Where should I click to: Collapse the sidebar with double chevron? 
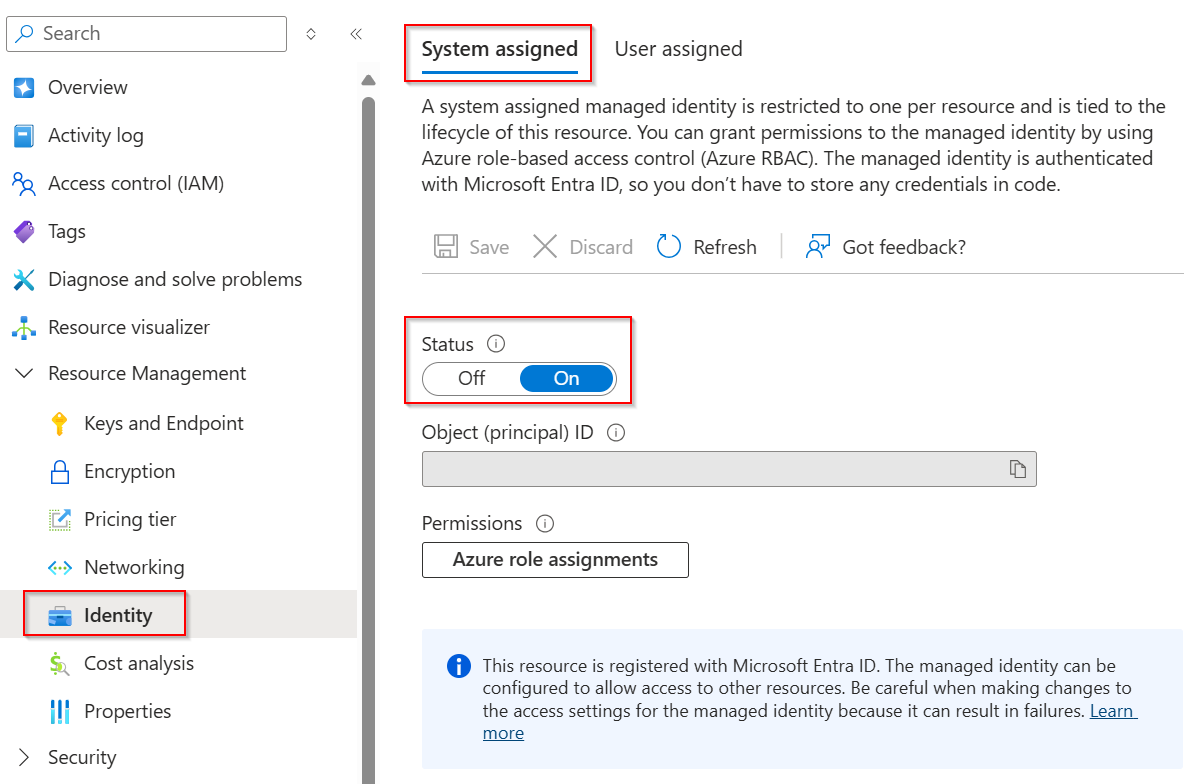[x=356, y=34]
